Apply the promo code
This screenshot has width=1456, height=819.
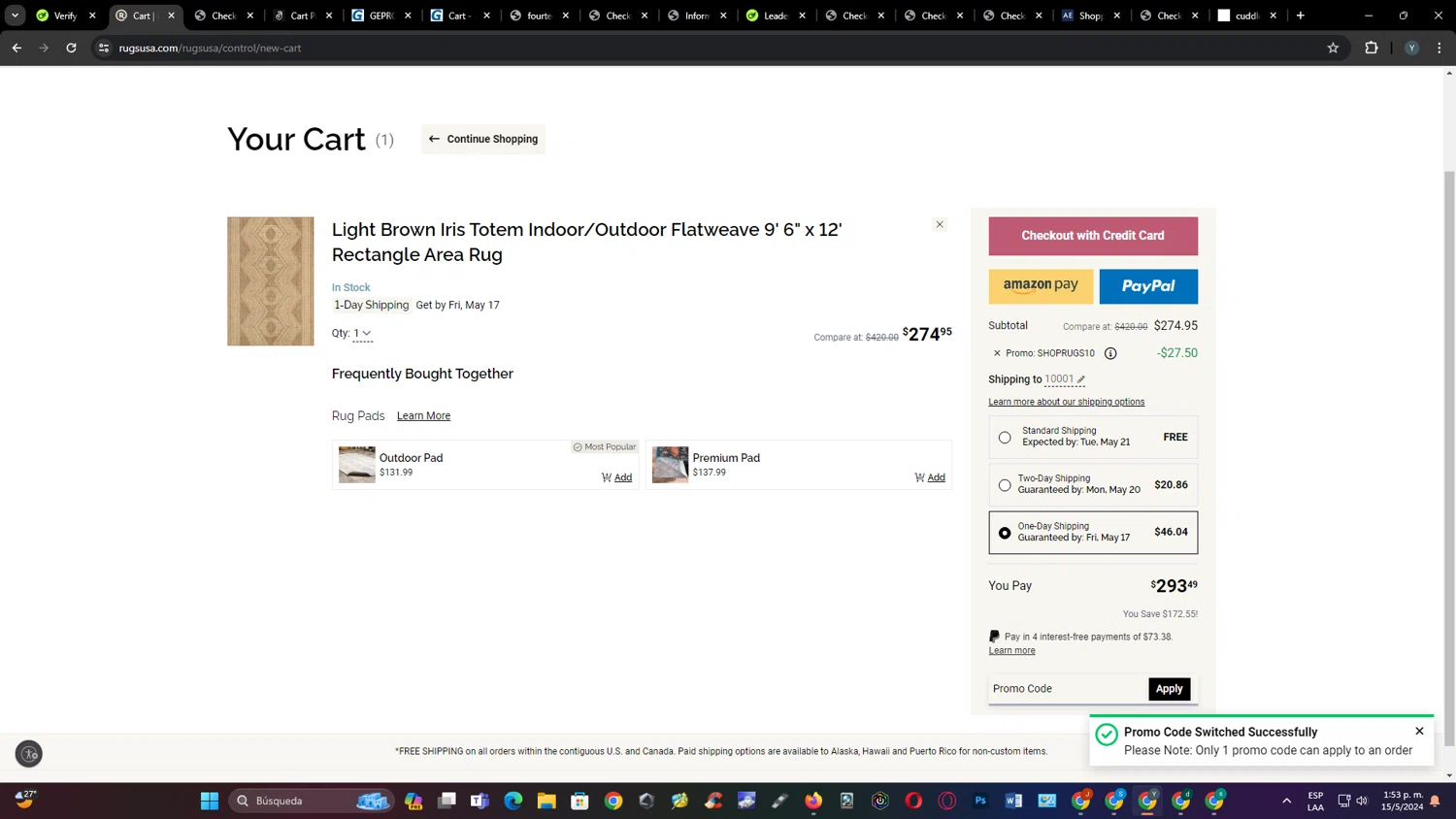(x=1169, y=689)
